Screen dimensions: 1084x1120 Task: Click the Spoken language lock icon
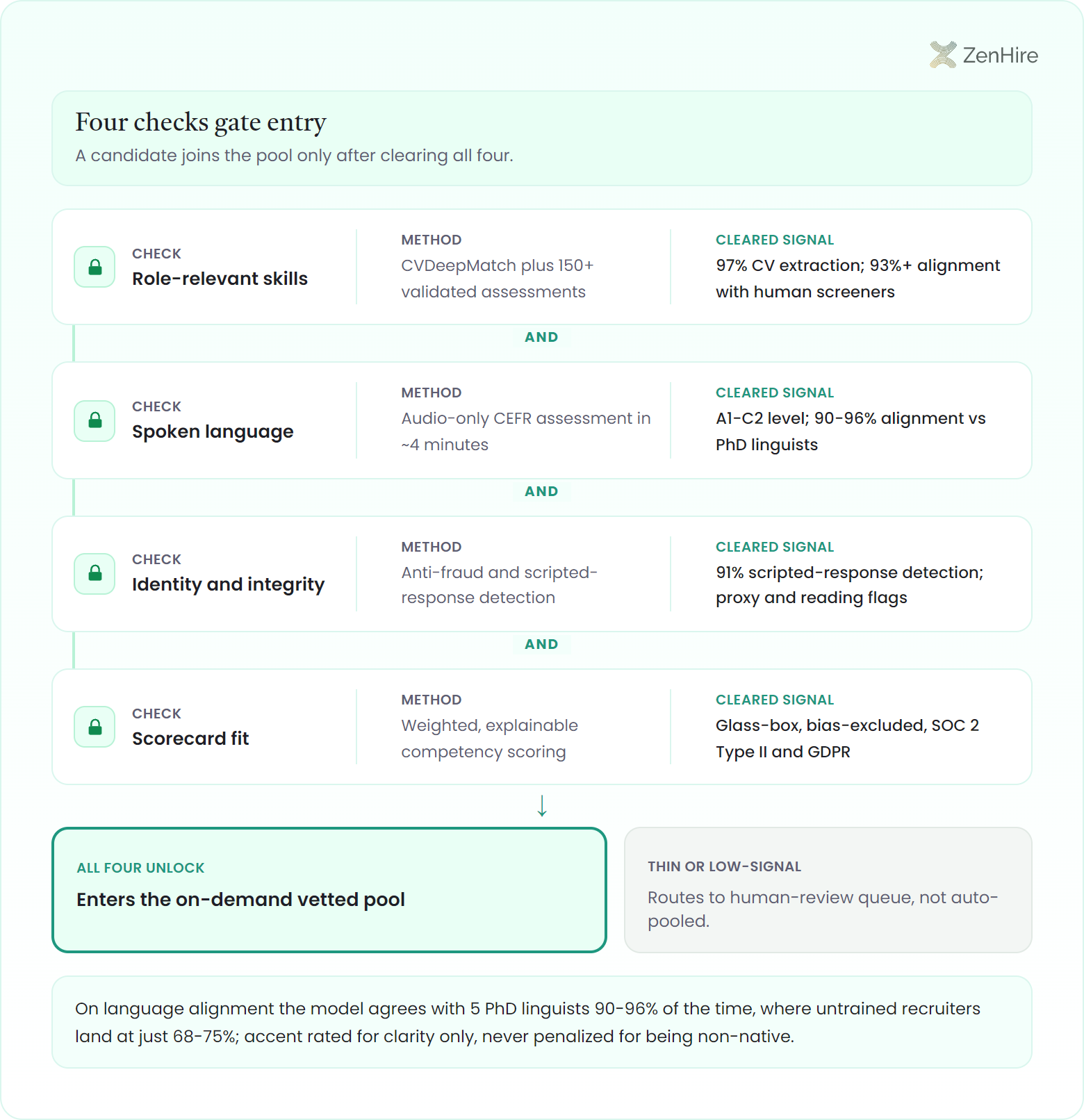(95, 420)
